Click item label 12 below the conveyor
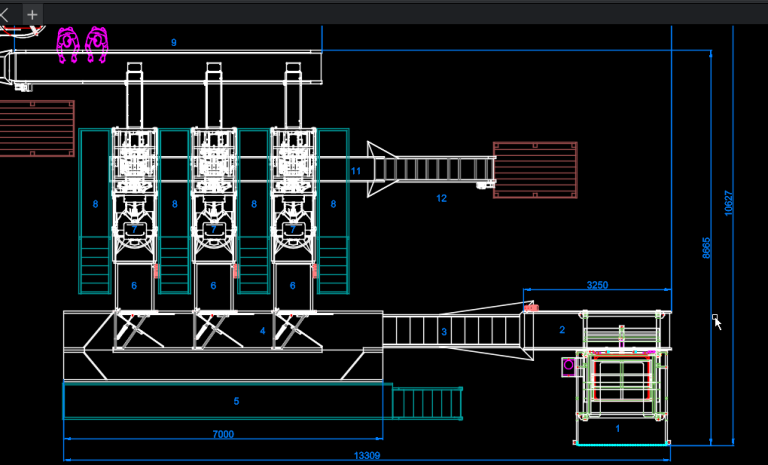 (x=441, y=198)
